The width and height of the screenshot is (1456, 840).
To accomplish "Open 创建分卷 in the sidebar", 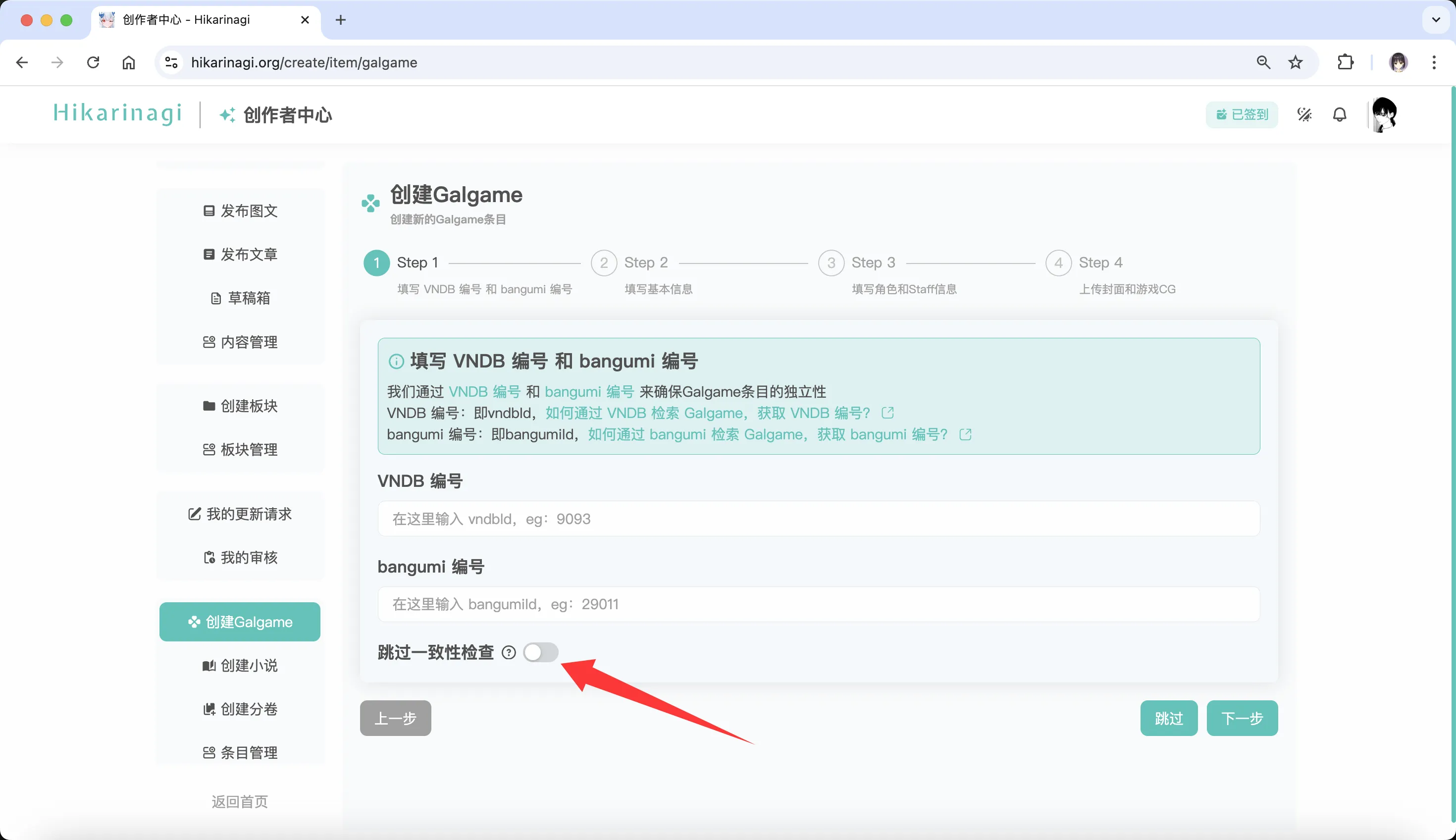I will (x=240, y=708).
